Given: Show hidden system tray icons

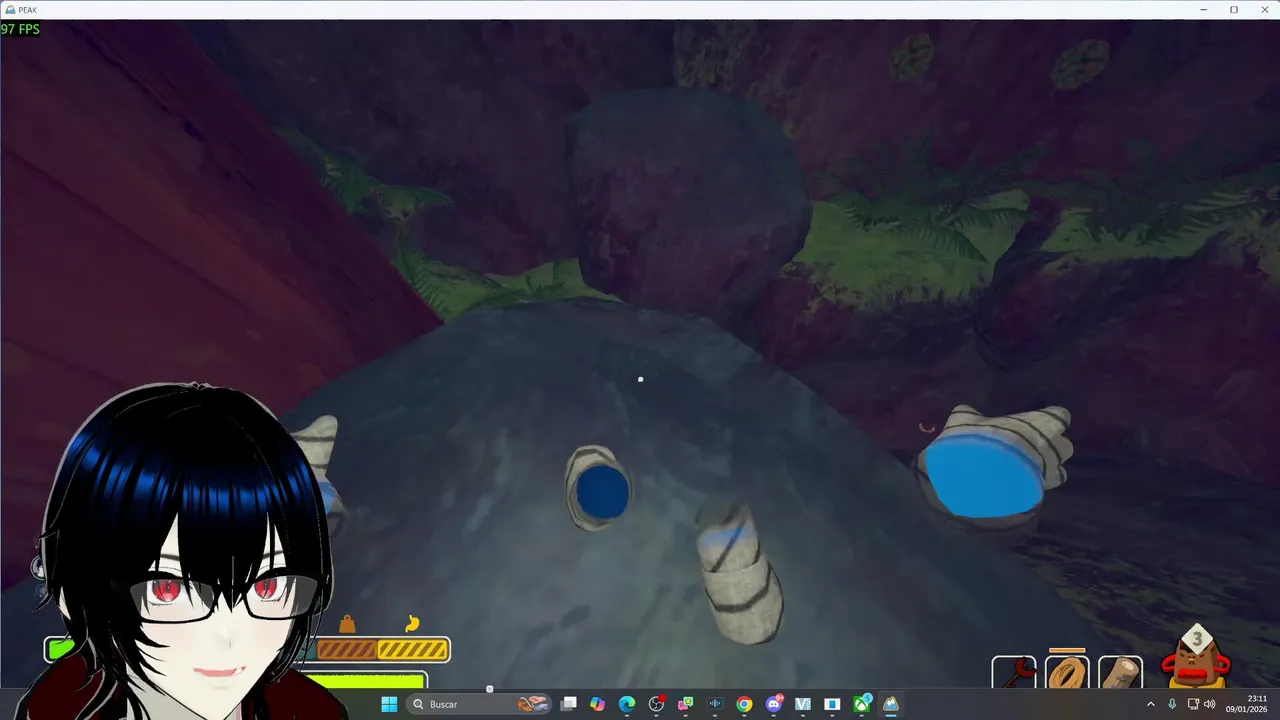Looking at the screenshot, I should 1150,704.
